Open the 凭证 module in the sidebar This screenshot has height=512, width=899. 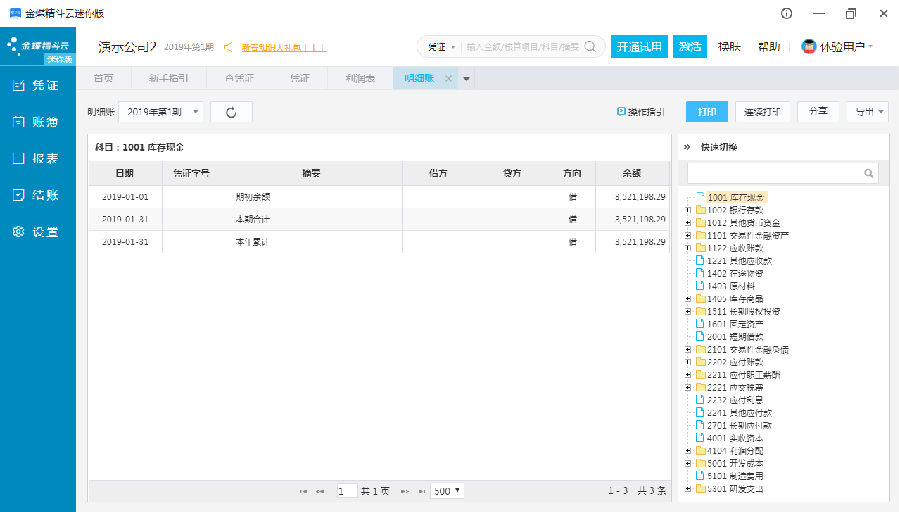(36, 86)
